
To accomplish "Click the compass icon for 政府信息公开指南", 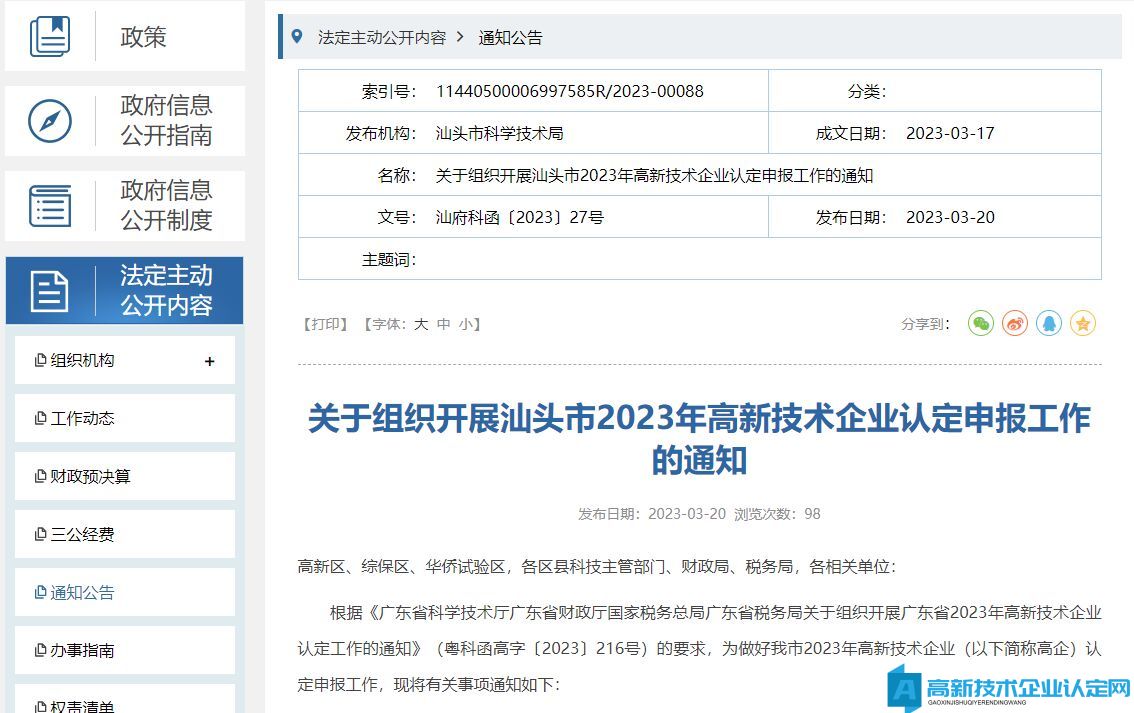I will pos(50,121).
